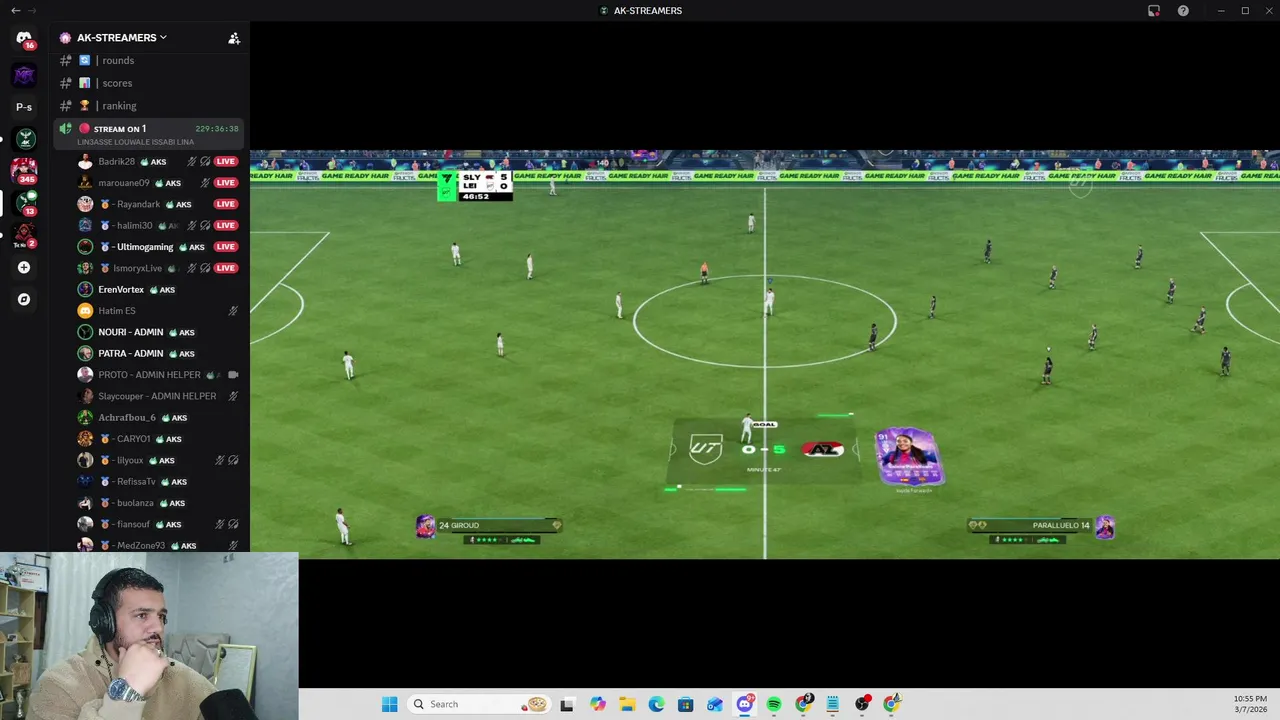This screenshot has height=720, width=1280.
Task: Open Microsoft Store from taskbar
Action: [x=685, y=704]
